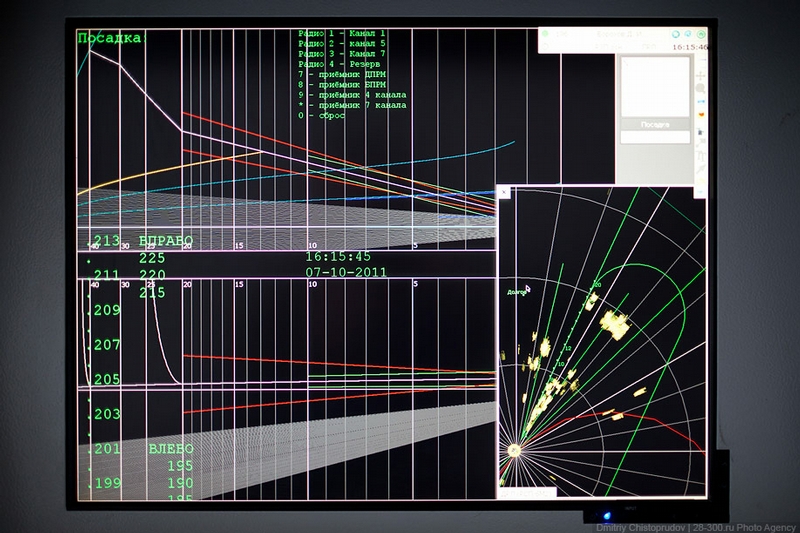Image resolution: width=800 pixels, height=533 pixels.
Task: Click the orange icon in right sidebar
Action: (x=700, y=113)
